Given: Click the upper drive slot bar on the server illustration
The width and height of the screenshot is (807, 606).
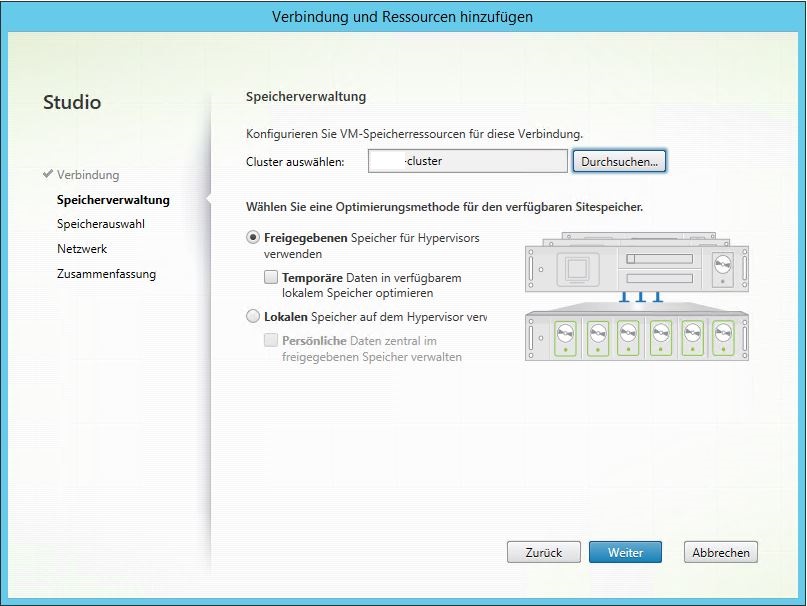Looking at the screenshot, I should (659, 259).
